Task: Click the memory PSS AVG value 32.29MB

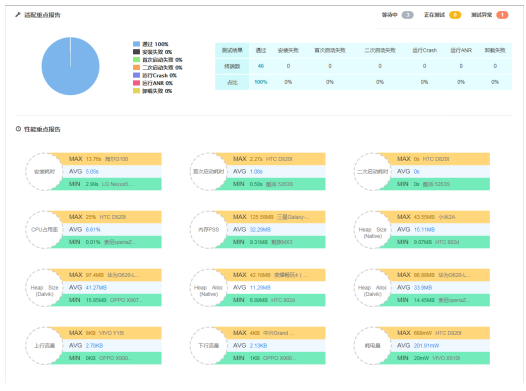Action: 260,230
